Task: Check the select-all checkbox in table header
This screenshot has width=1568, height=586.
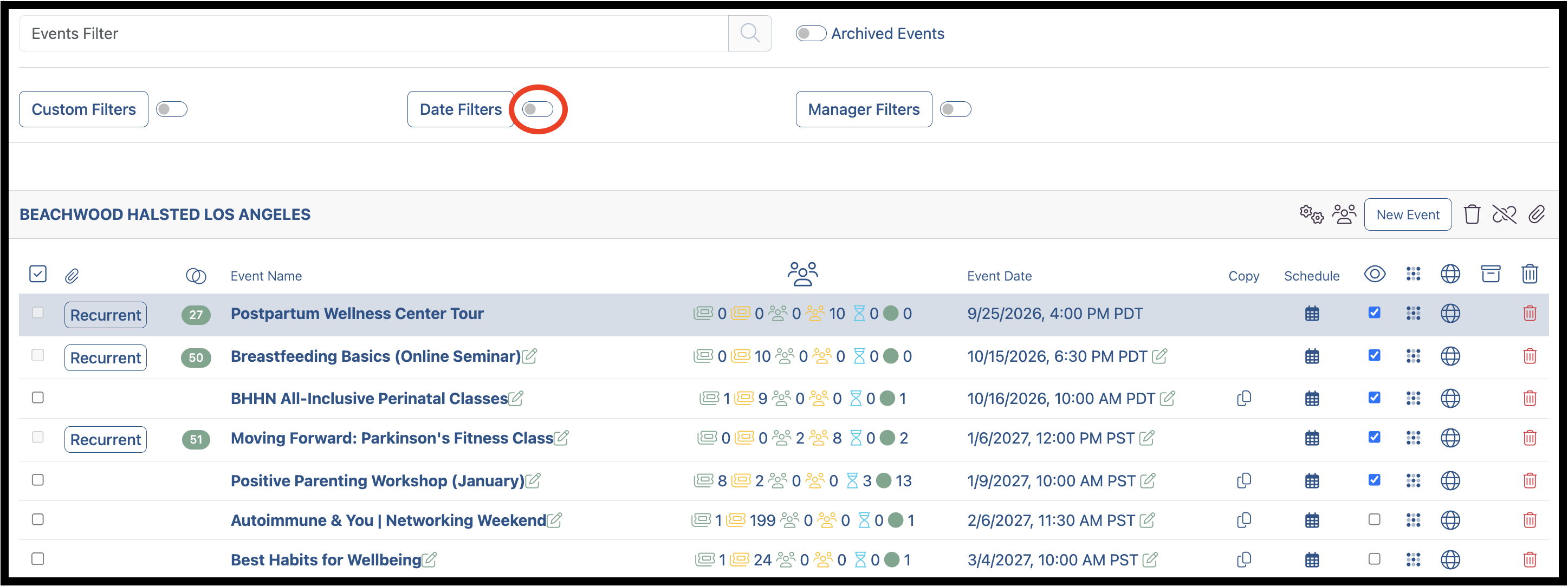Action: pos(38,275)
